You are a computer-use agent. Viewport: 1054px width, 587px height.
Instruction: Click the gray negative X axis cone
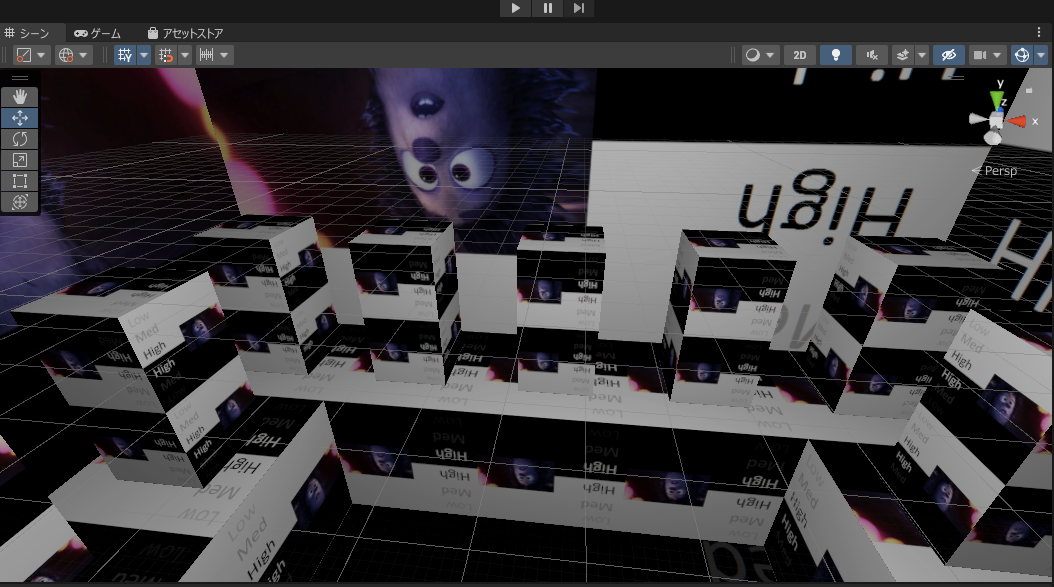(x=977, y=119)
